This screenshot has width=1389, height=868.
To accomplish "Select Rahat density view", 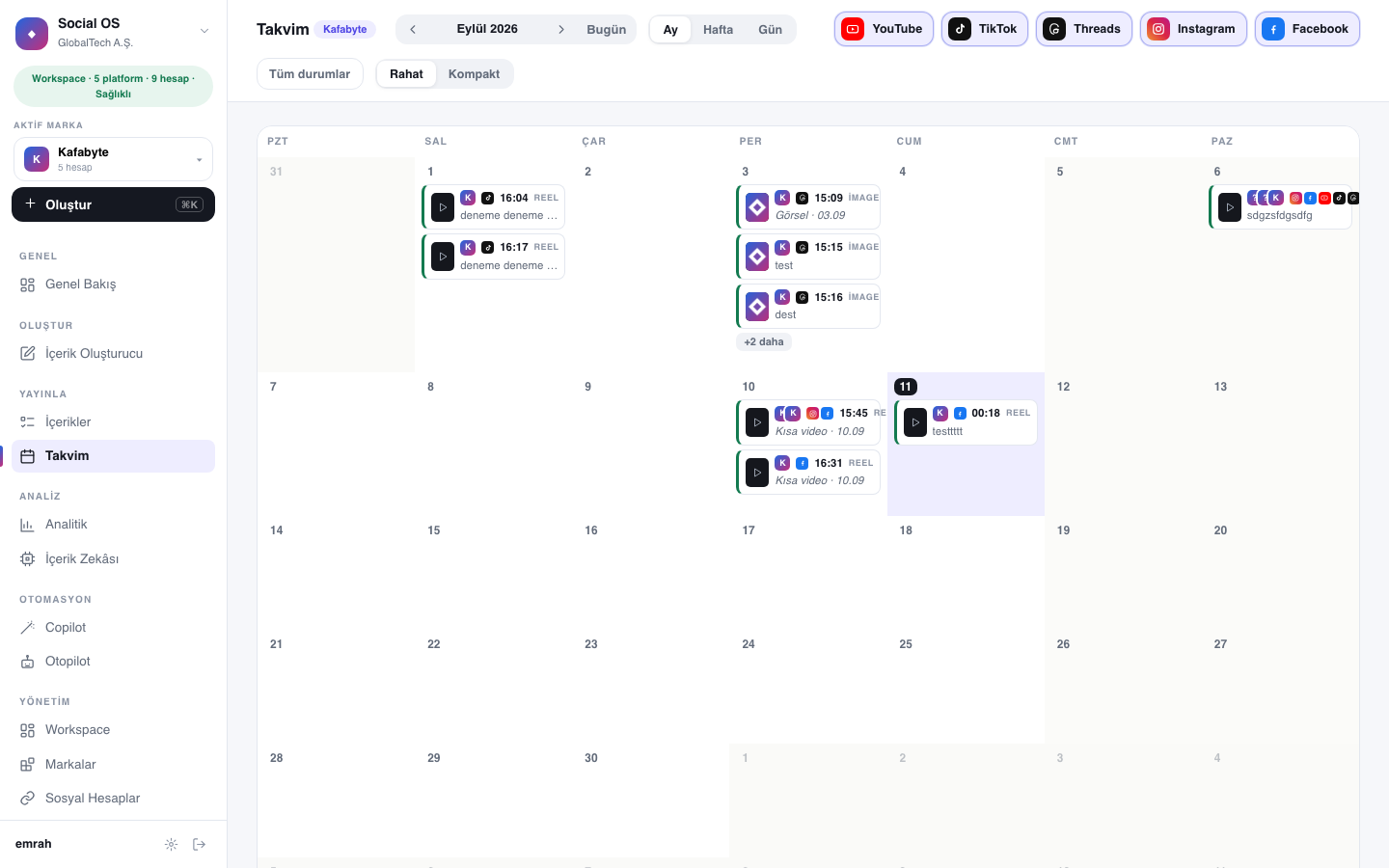I will click(x=406, y=74).
